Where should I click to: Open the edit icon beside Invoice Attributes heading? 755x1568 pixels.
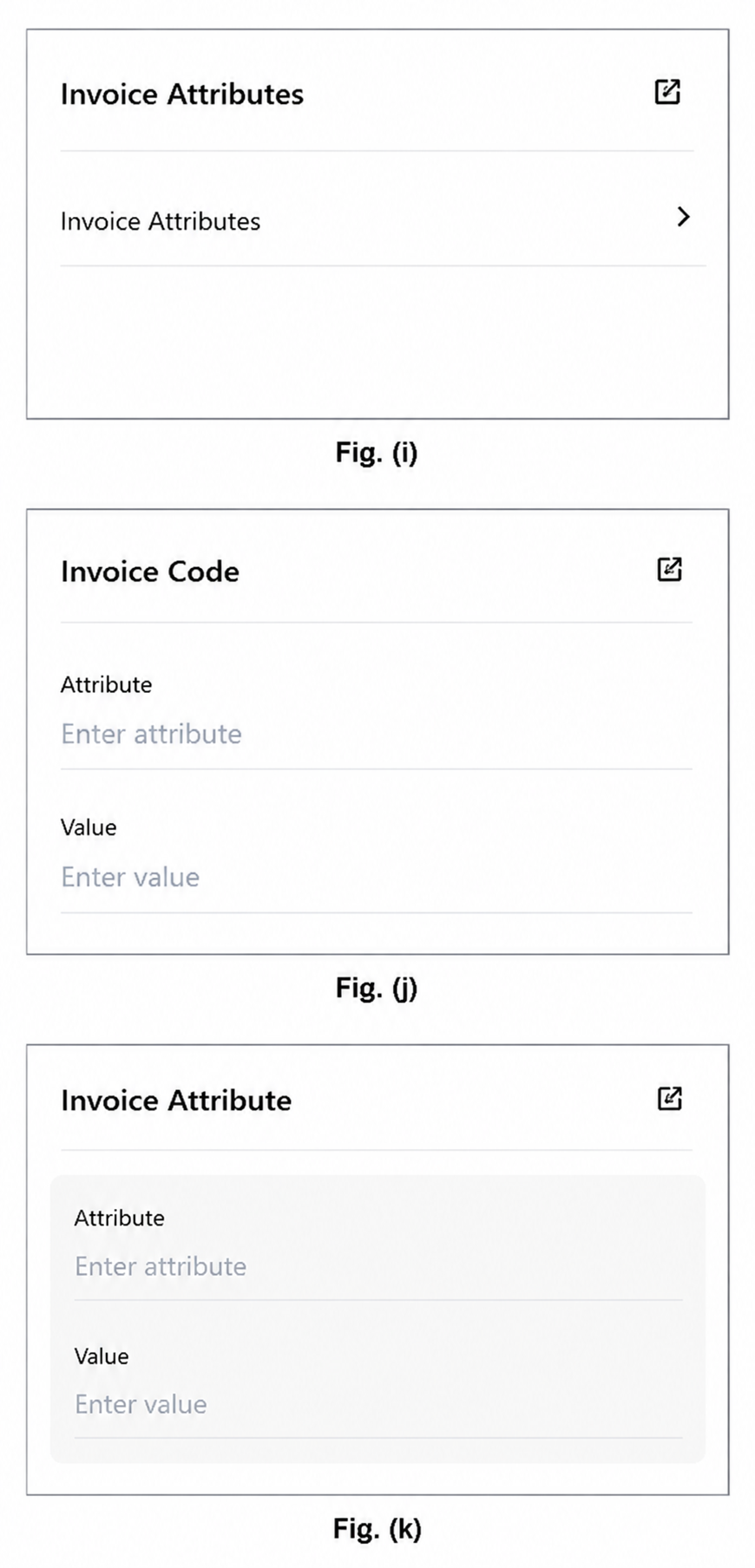click(x=666, y=92)
